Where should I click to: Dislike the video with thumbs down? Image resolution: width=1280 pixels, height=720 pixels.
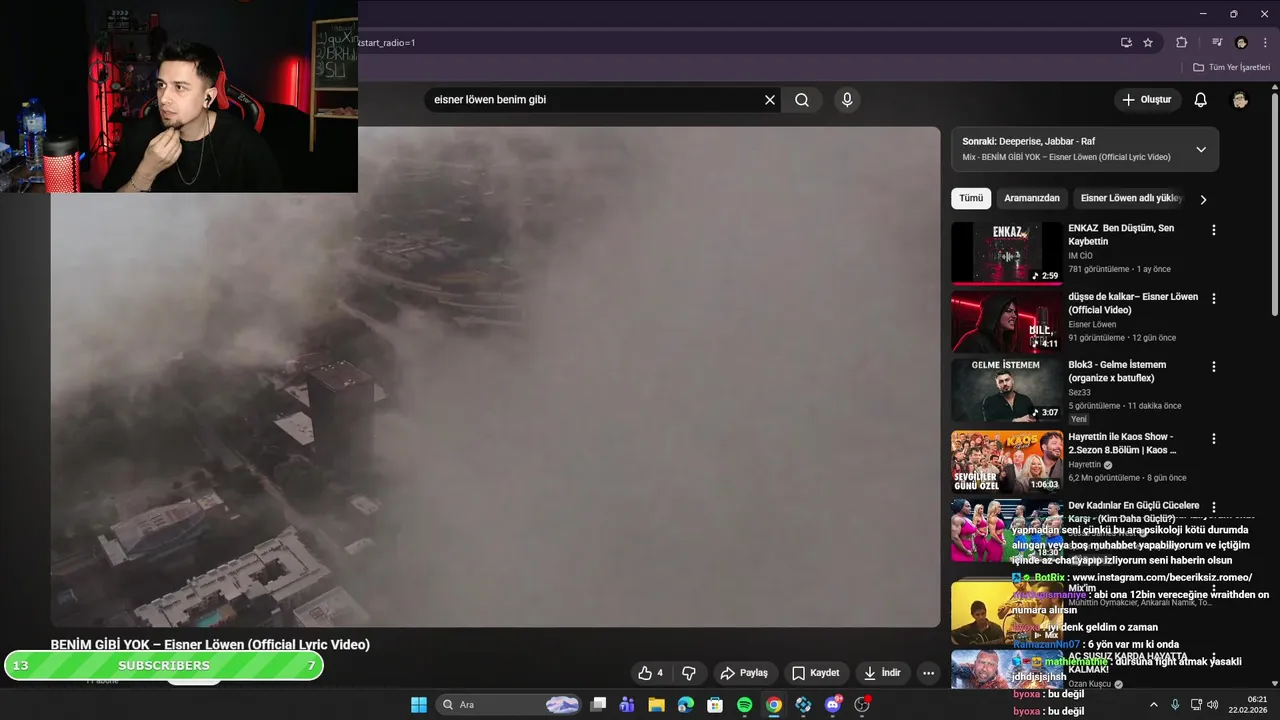tap(688, 673)
